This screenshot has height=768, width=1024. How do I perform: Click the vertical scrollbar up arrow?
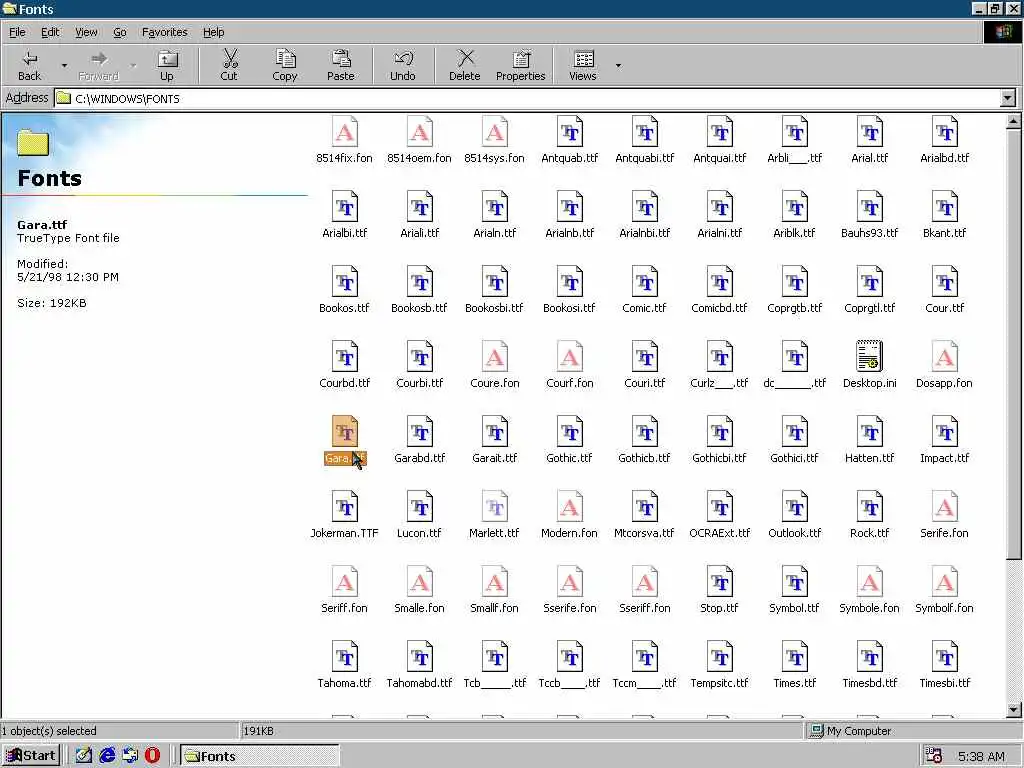(1014, 121)
